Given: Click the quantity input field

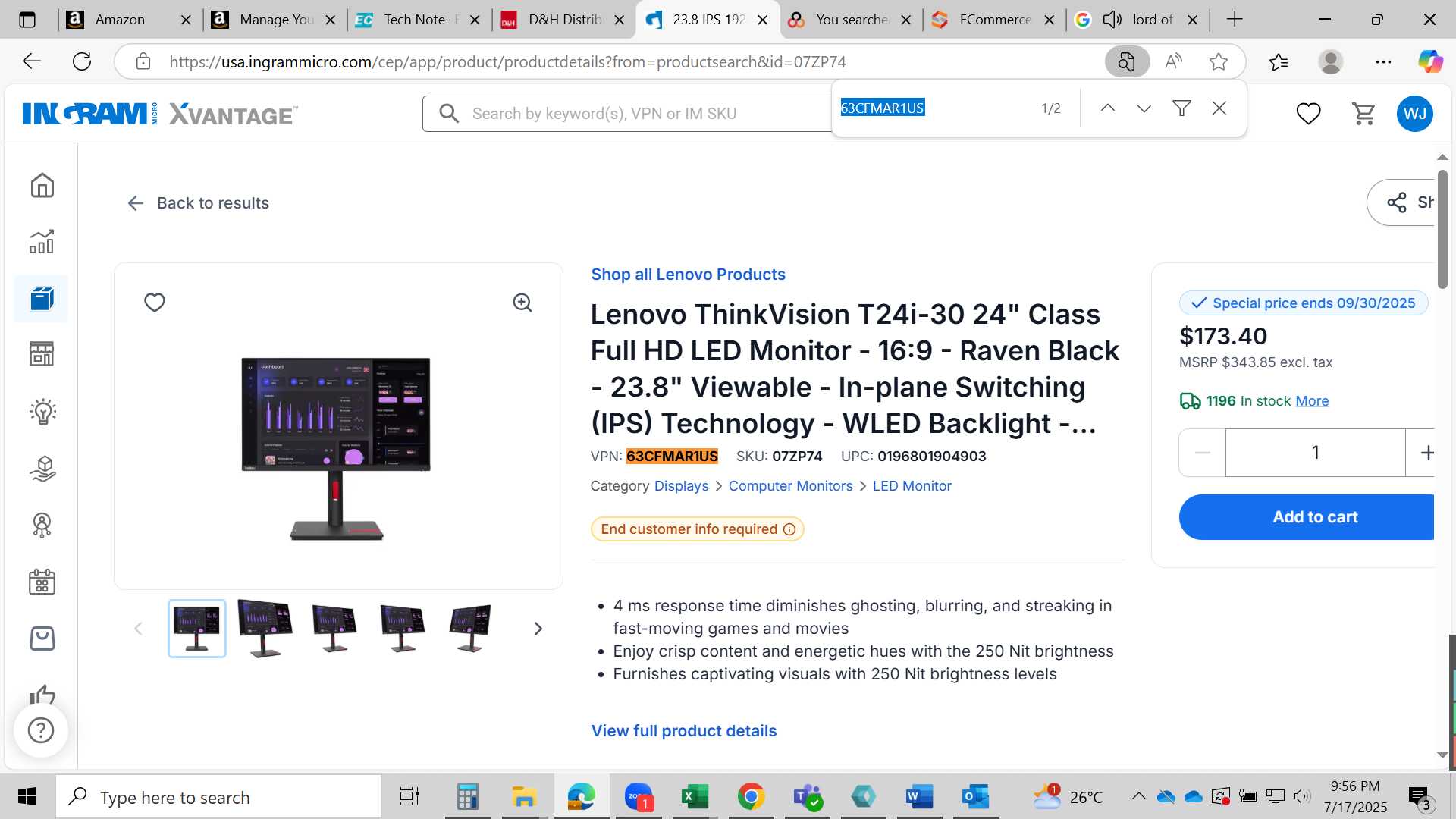Looking at the screenshot, I should [1315, 453].
